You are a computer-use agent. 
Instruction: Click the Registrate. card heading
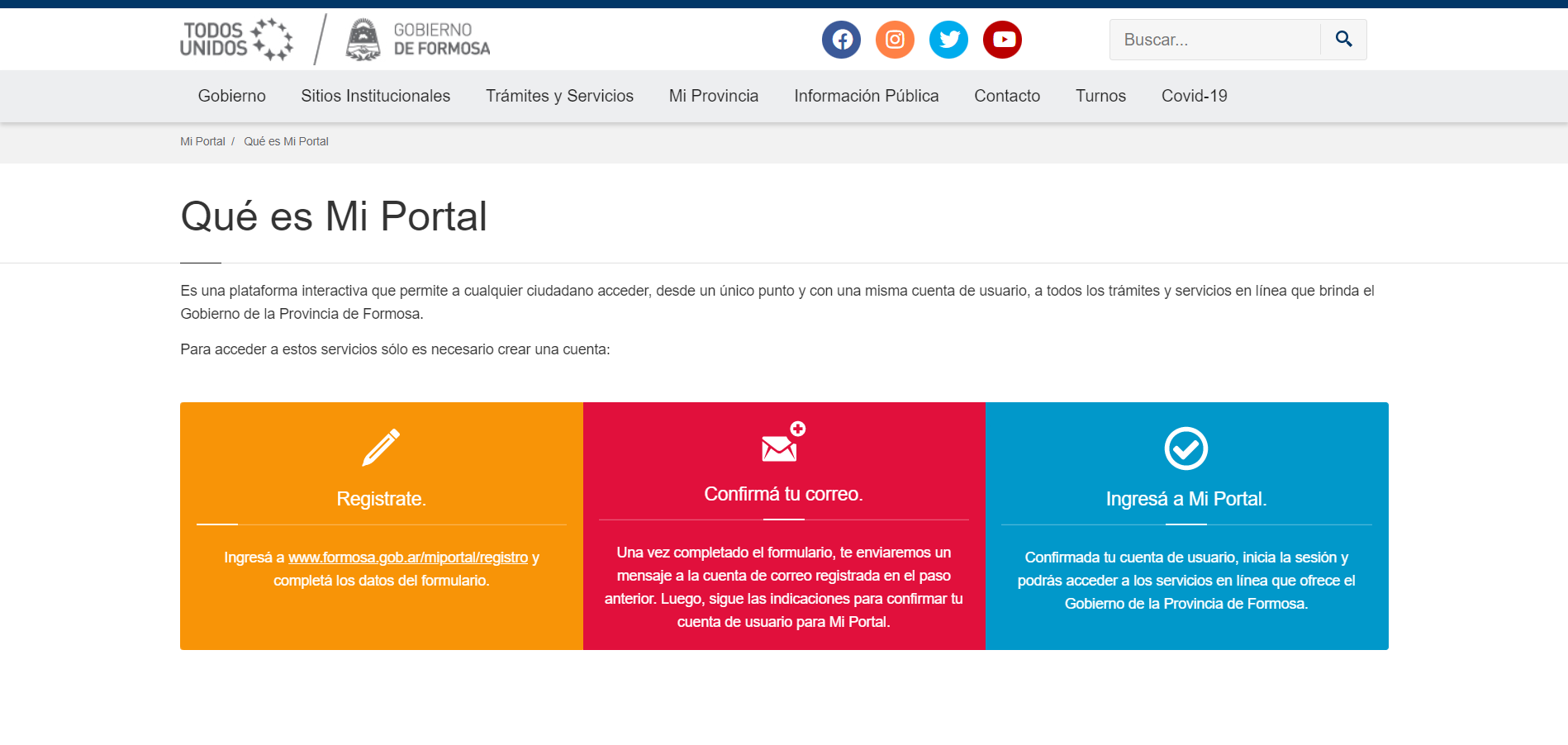pos(381,499)
